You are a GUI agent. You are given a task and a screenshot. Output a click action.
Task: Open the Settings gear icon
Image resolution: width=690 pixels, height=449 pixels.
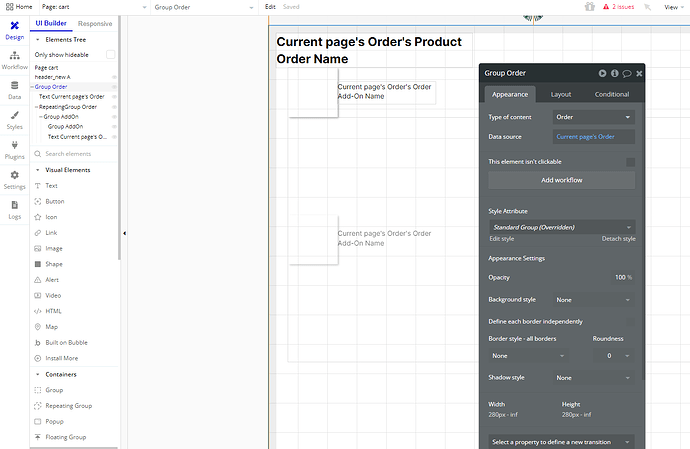click(x=15, y=175)
